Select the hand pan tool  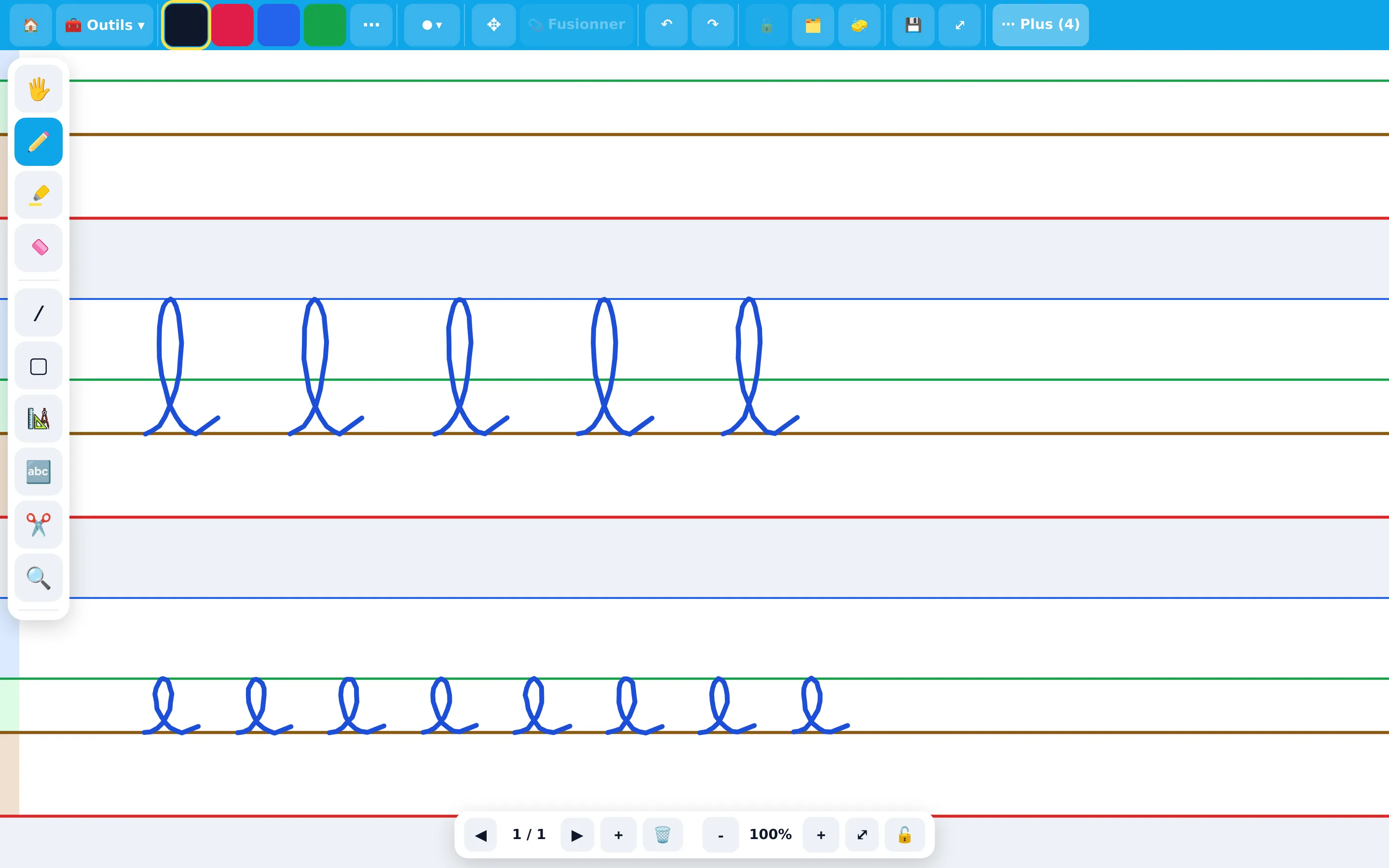click(x=39, y=89)
